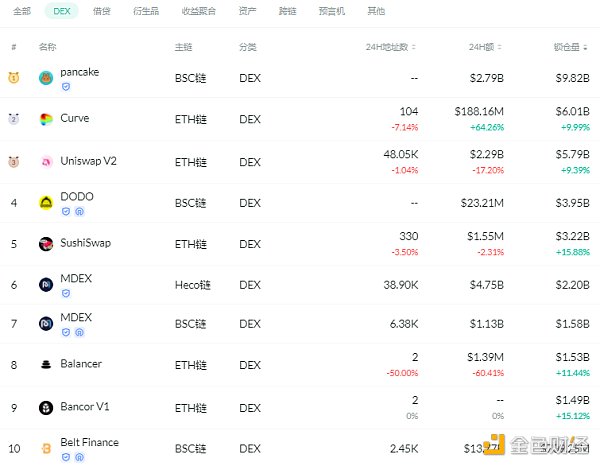
Task: Click the Bancor V1 logo icon
Action: [46, 408]
